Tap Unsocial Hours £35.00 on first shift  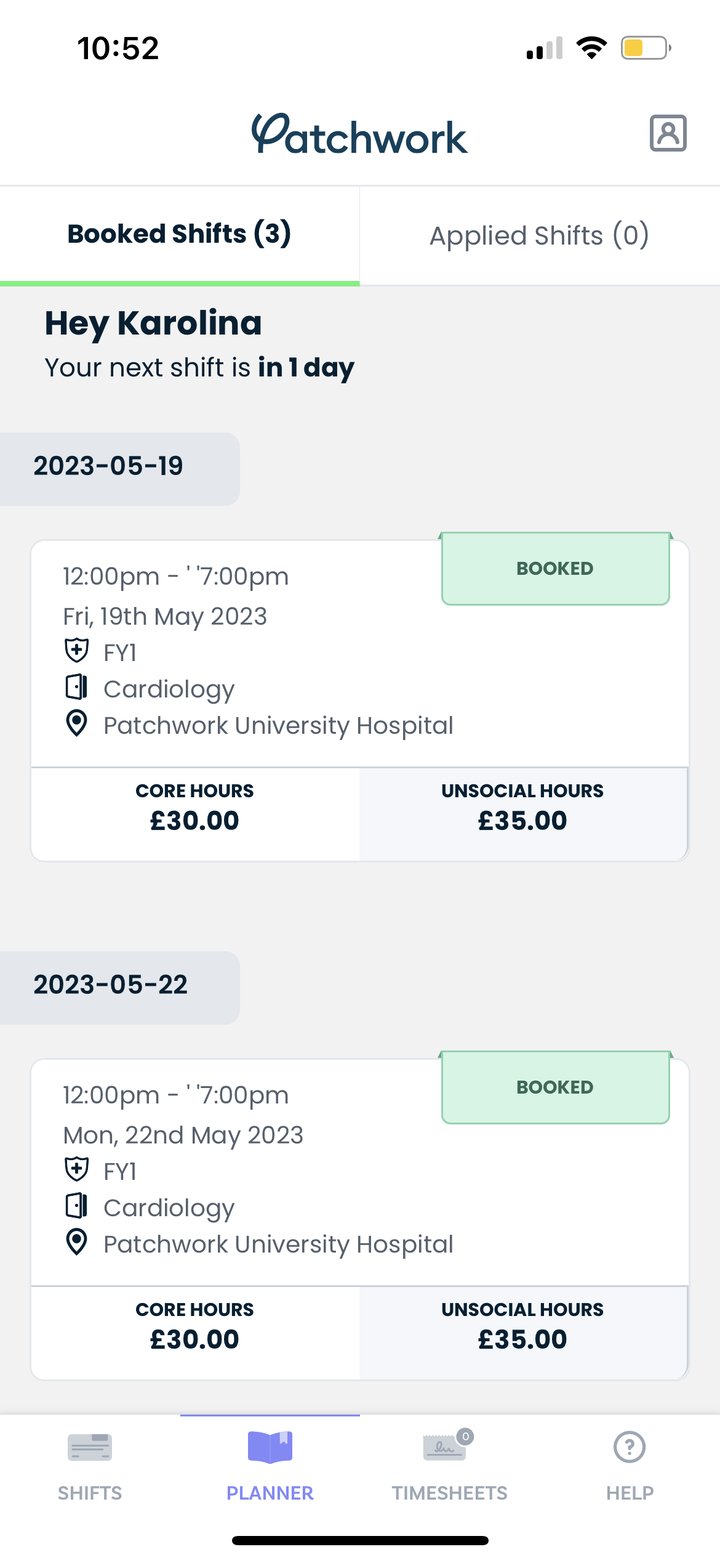pos(523,808)
